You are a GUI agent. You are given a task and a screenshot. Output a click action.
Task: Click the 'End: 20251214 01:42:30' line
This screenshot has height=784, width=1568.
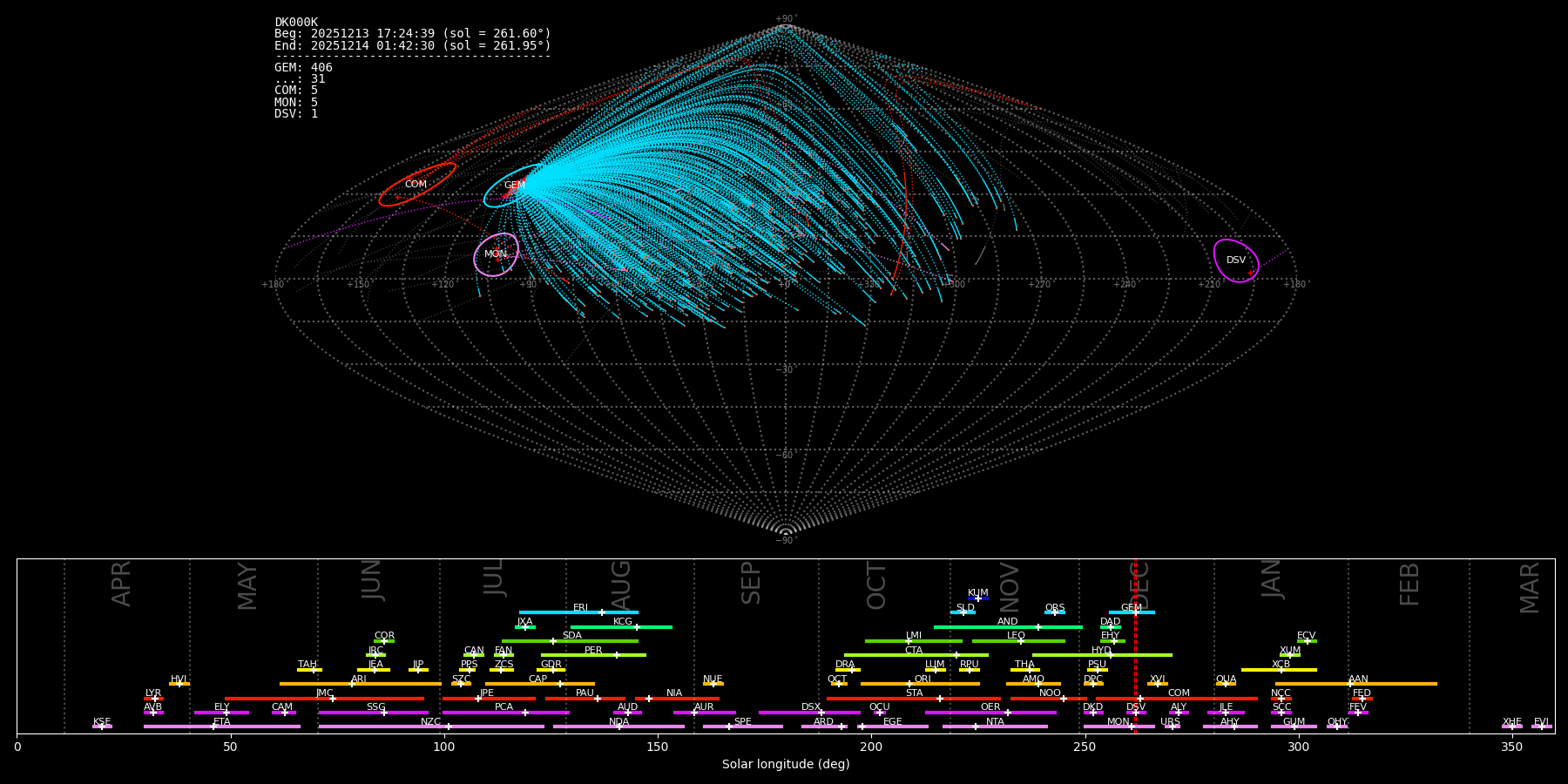(x=413, y=45)
